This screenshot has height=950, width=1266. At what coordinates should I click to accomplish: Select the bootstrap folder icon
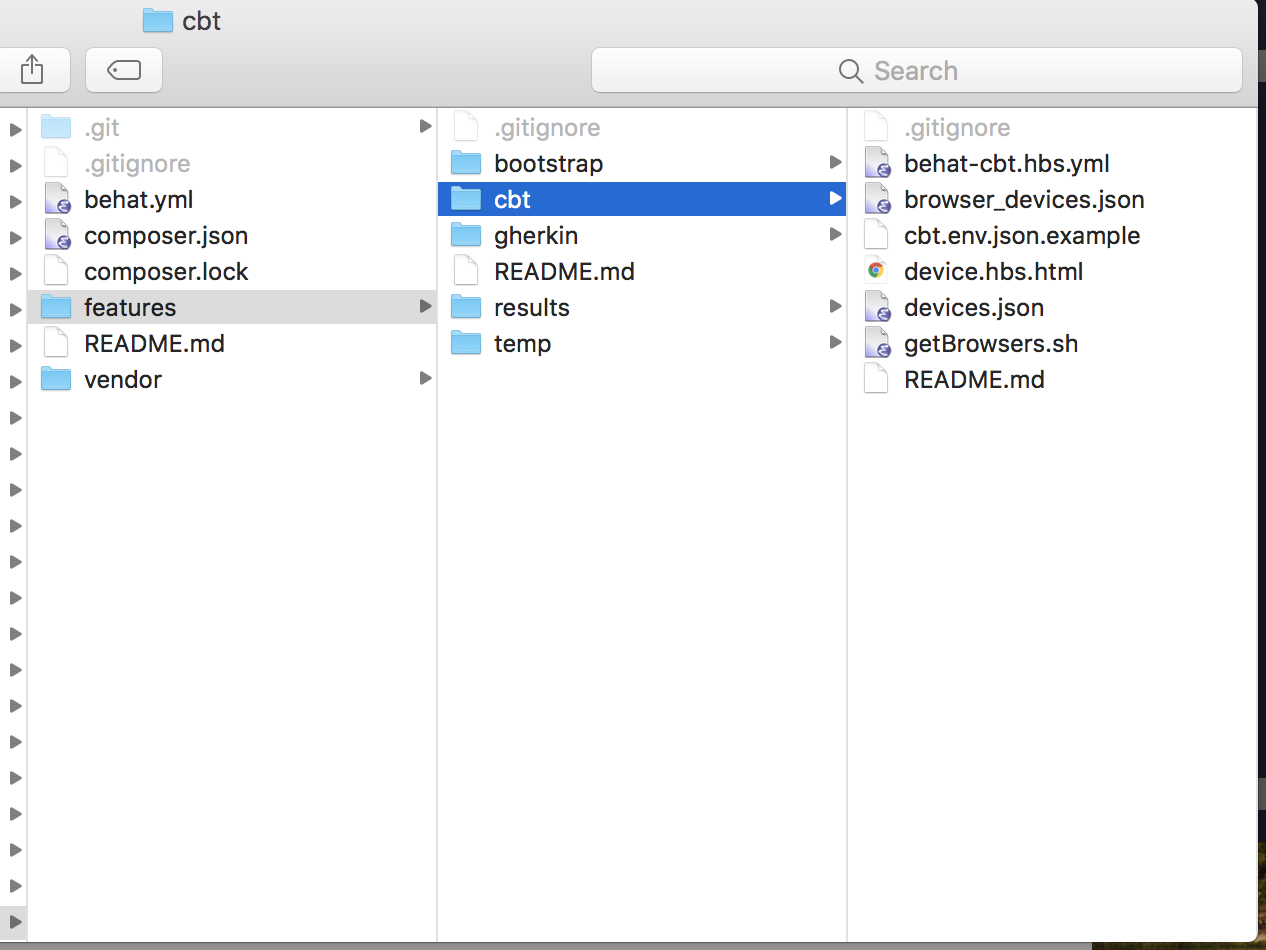click(x=466, y=163)
